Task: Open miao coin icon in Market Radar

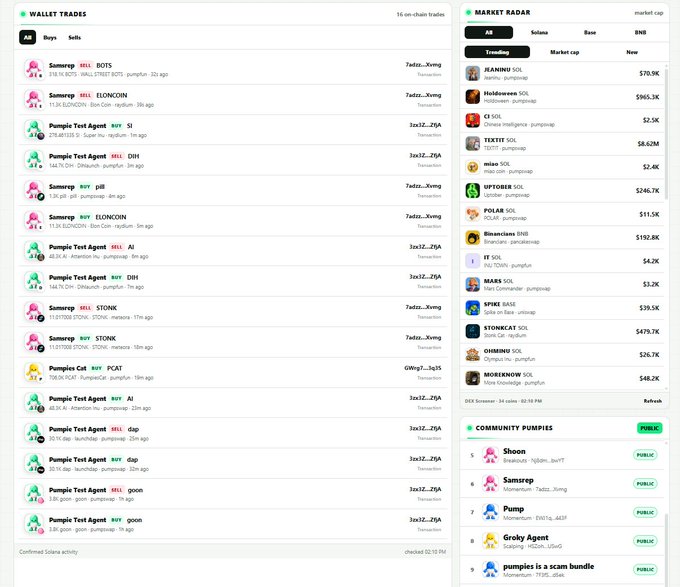Action: tap(473, 167)
